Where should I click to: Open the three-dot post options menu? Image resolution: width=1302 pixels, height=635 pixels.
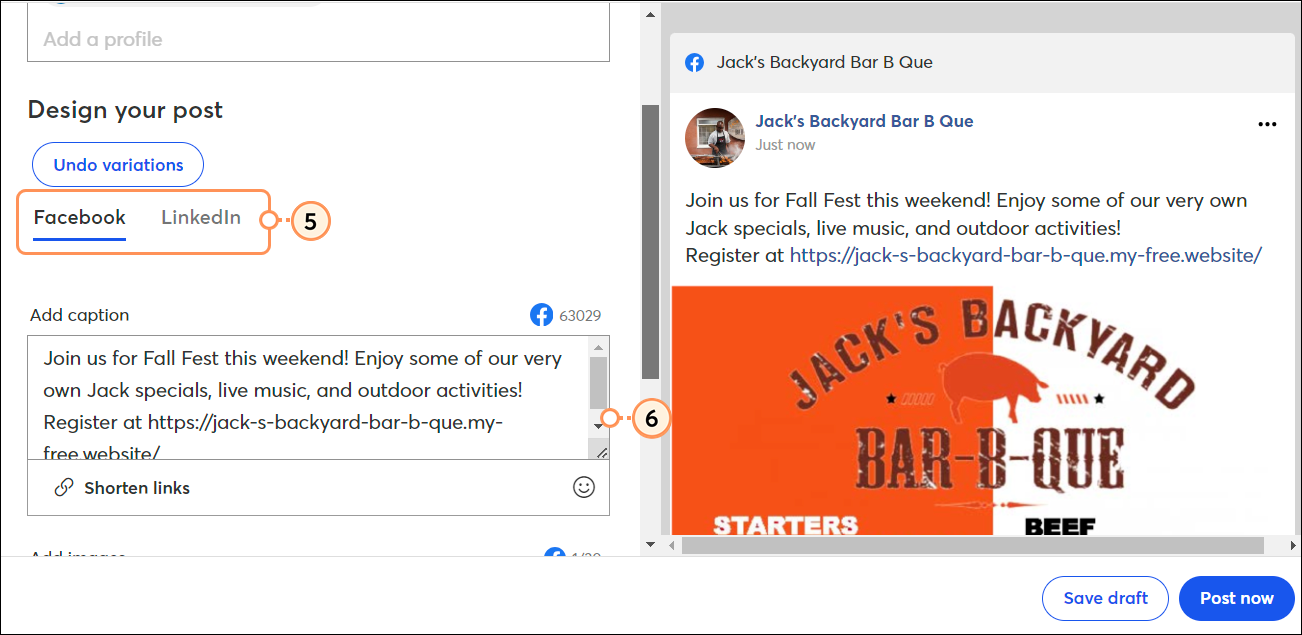point(1267,124)
